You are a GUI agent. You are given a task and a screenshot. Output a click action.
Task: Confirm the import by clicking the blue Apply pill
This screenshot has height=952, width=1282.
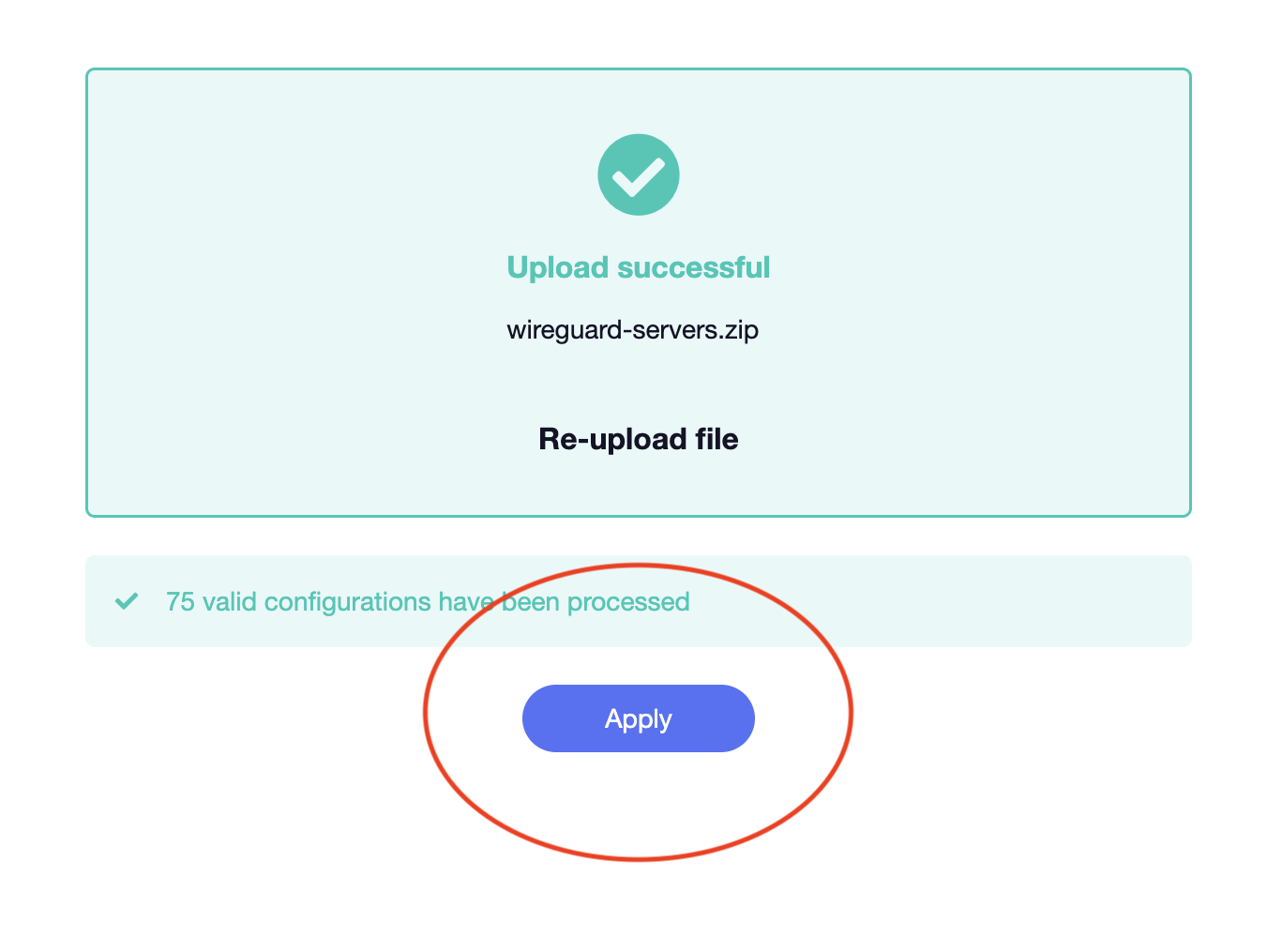pyautogui.click(x=638, y=718)
